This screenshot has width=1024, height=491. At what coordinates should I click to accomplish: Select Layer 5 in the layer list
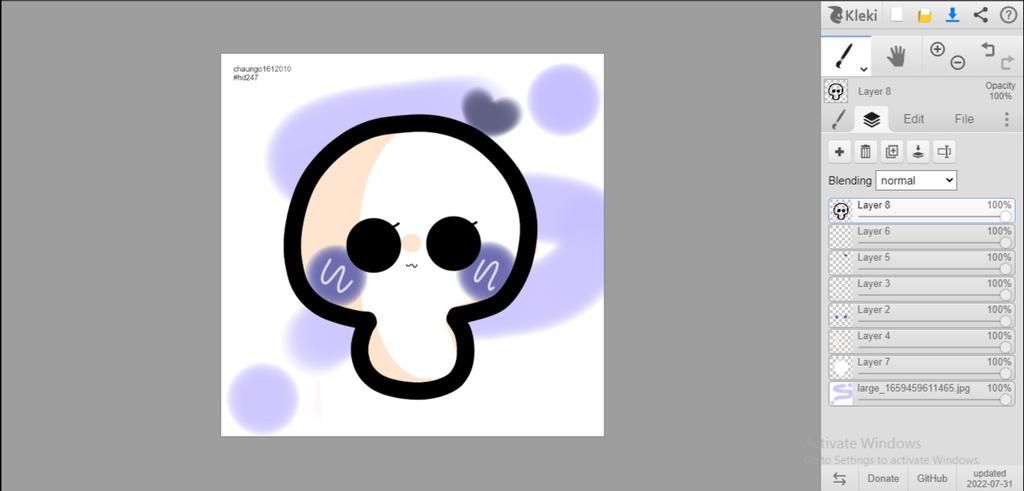pyautogui.click(x=921, y=263)
